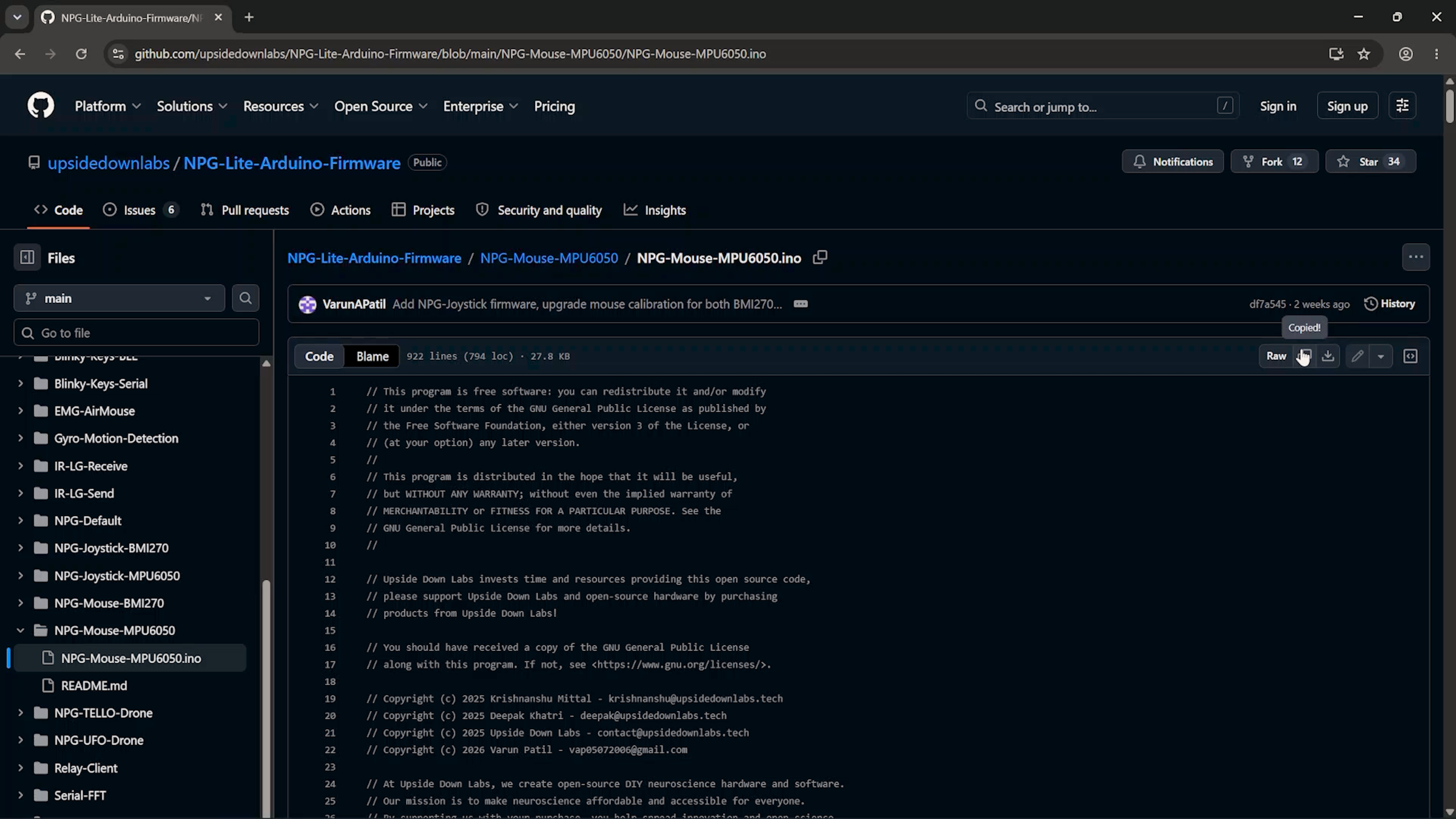
Task: Expand the Solutions menu
Action: pyautogui.click(x=192, y=106)
